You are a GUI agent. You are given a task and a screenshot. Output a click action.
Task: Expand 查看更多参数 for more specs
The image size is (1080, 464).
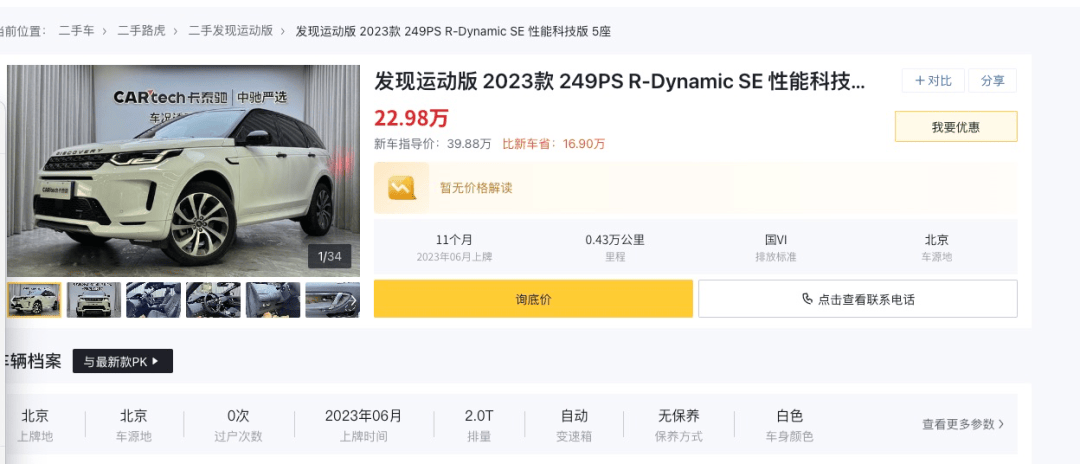pos(962,424)
